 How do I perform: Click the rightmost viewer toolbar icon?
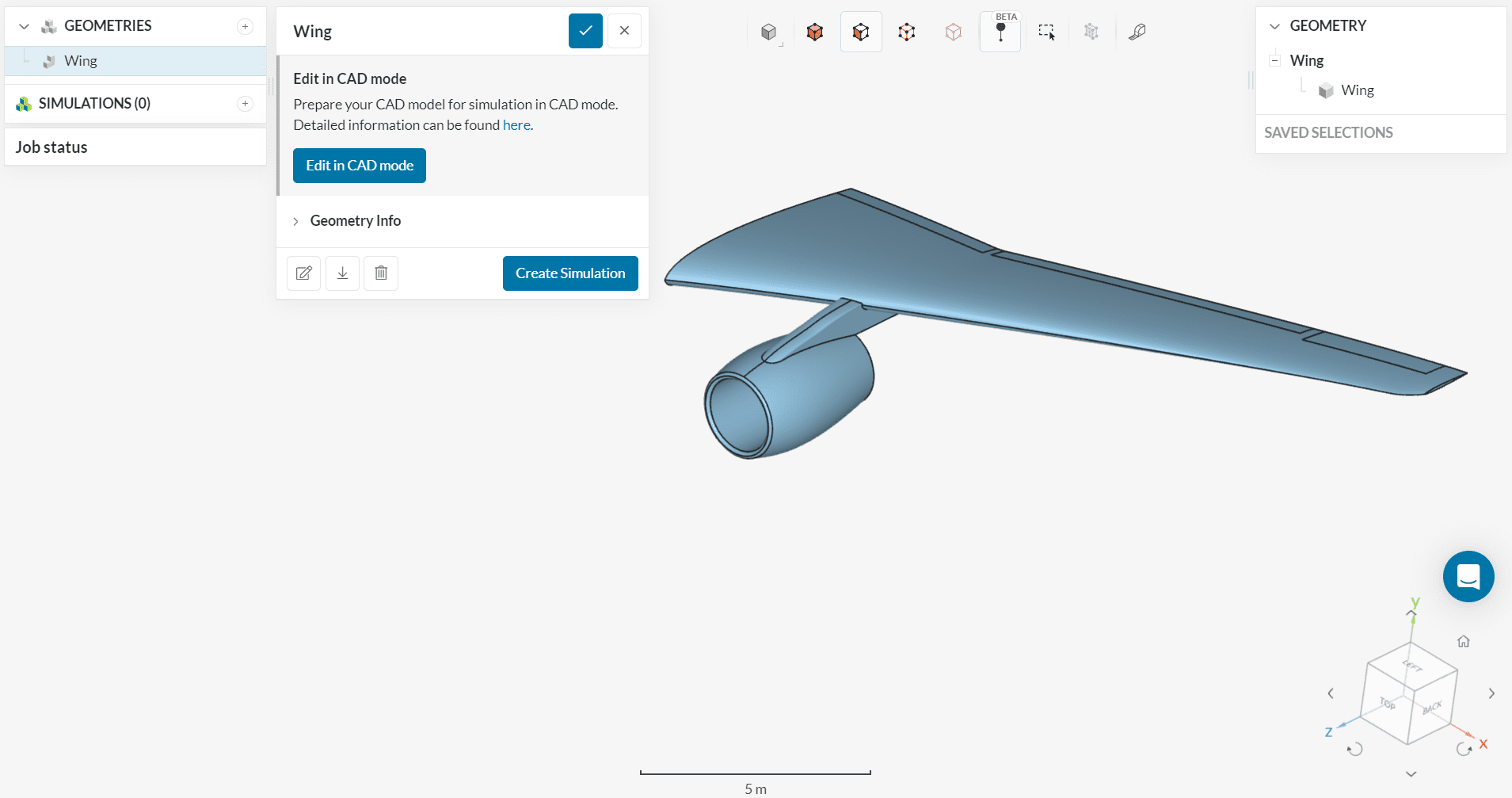pyautogui.click(x=1137, y=32)
